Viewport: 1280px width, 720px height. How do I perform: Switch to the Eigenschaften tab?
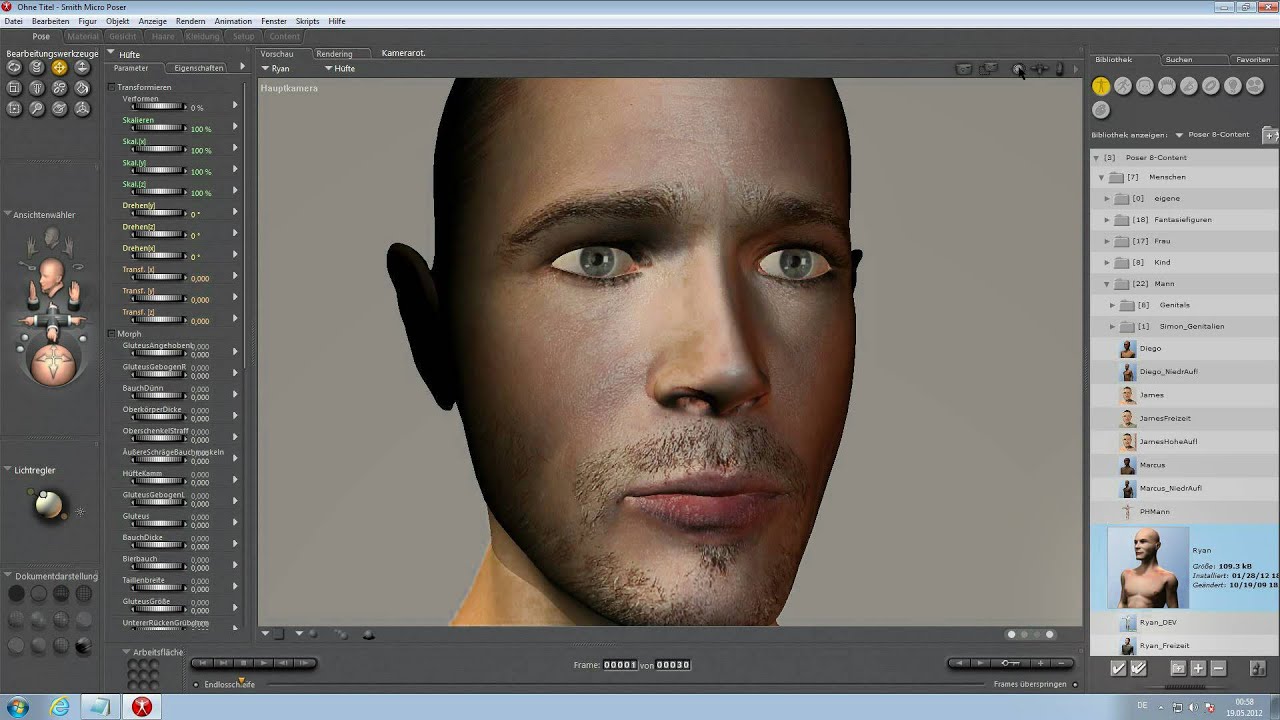tap(199, 68)
